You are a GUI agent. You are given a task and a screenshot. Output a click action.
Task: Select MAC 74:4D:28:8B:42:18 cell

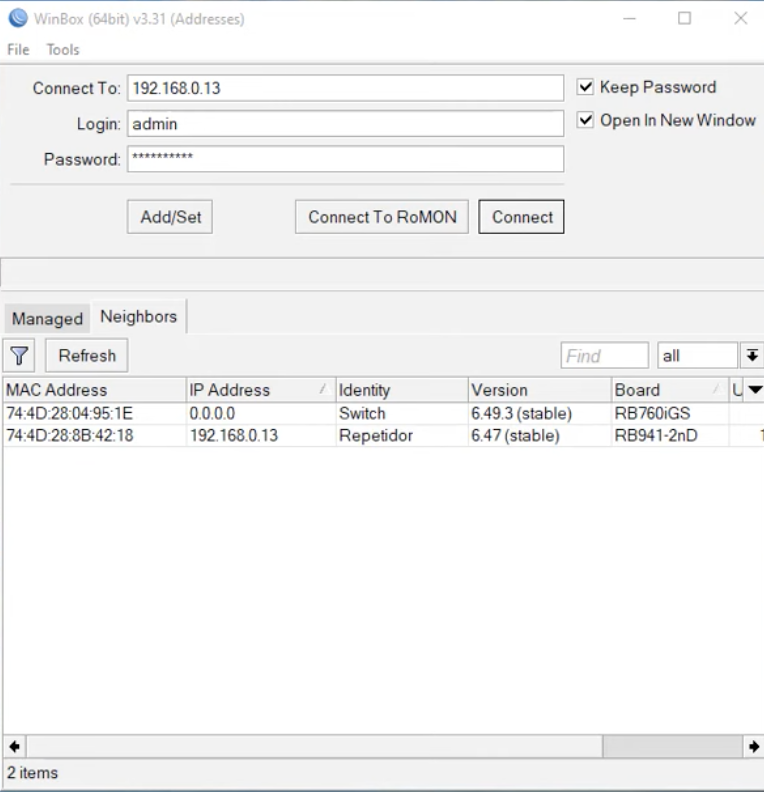94,435
